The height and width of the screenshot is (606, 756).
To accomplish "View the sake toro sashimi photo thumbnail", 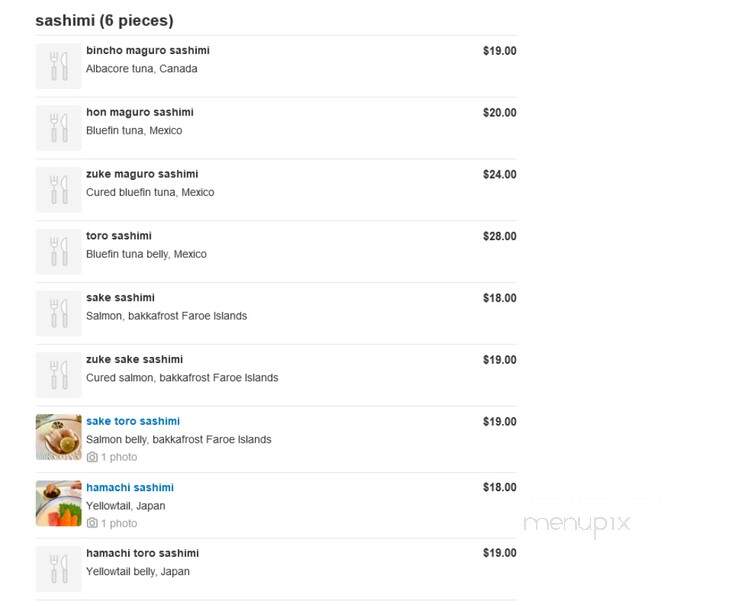I will click(x=58, y=437).
